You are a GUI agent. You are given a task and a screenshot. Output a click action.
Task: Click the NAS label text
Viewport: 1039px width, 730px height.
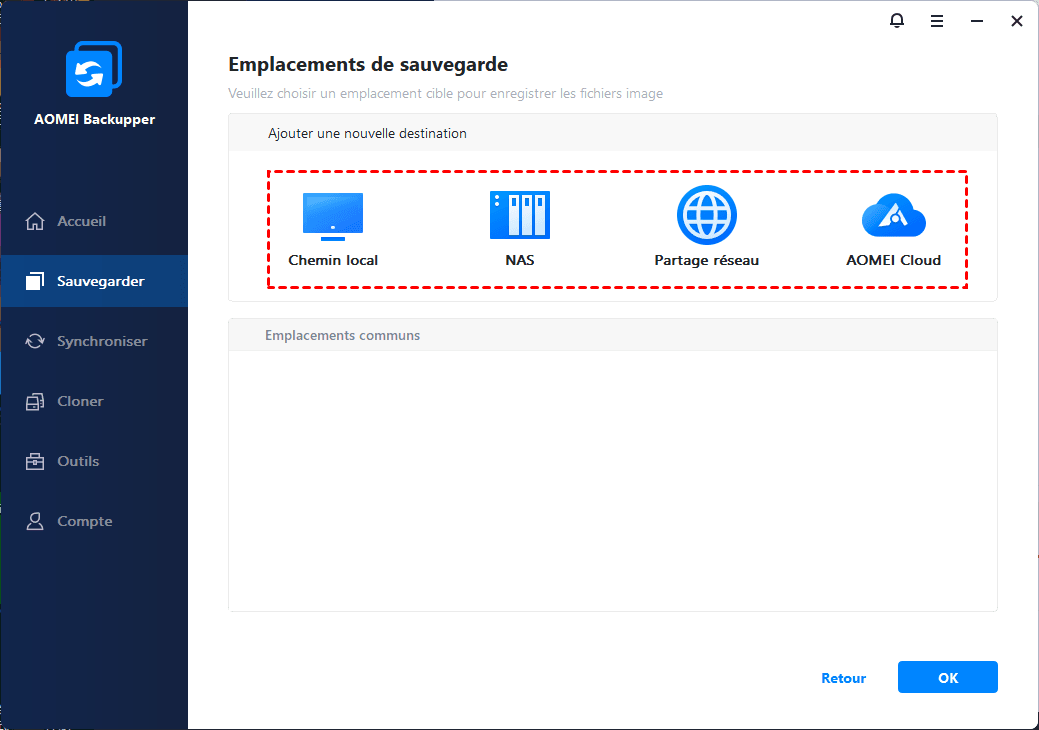pos(520,260)
